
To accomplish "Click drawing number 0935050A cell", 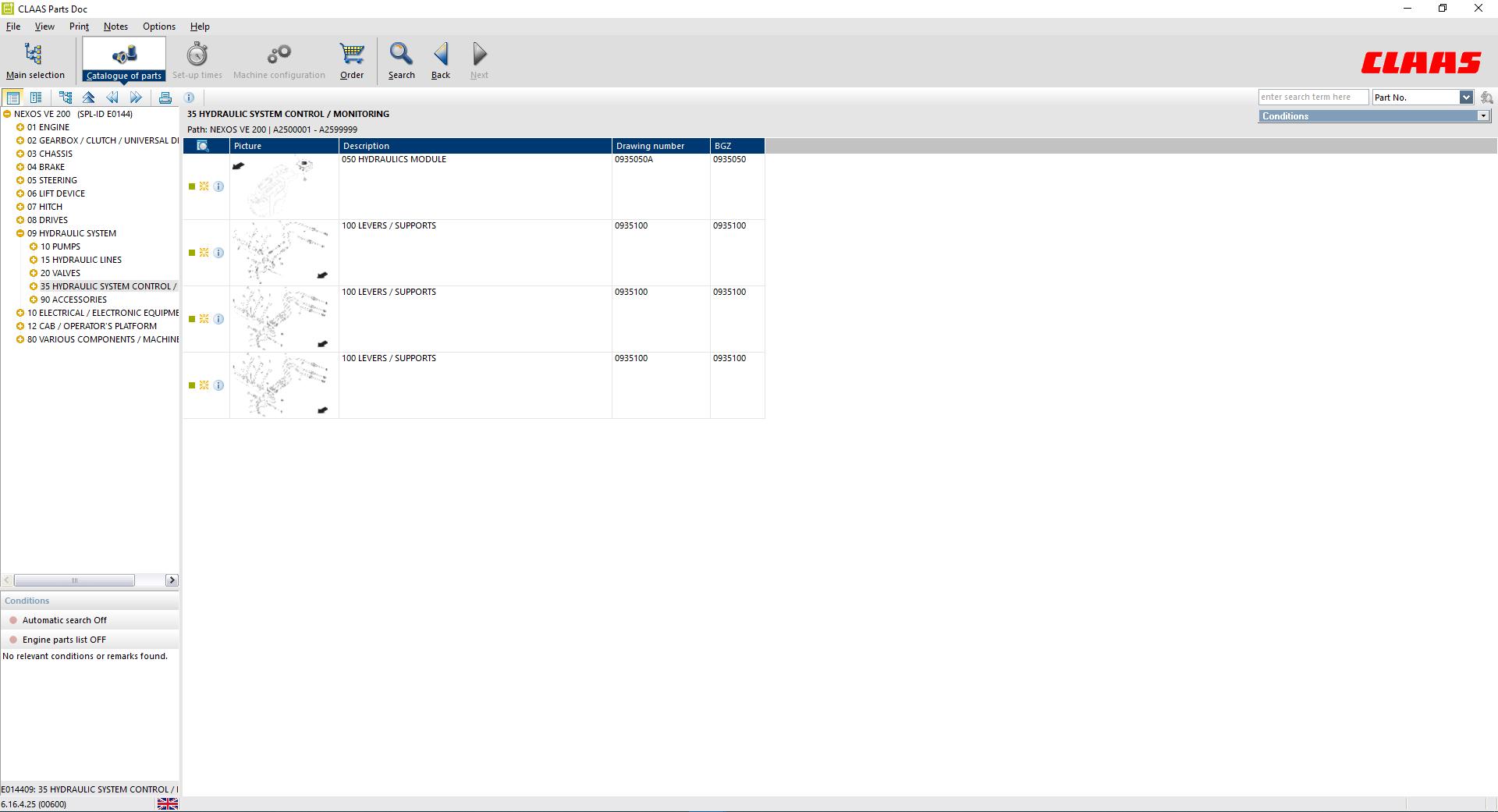I will coord(661,186).
